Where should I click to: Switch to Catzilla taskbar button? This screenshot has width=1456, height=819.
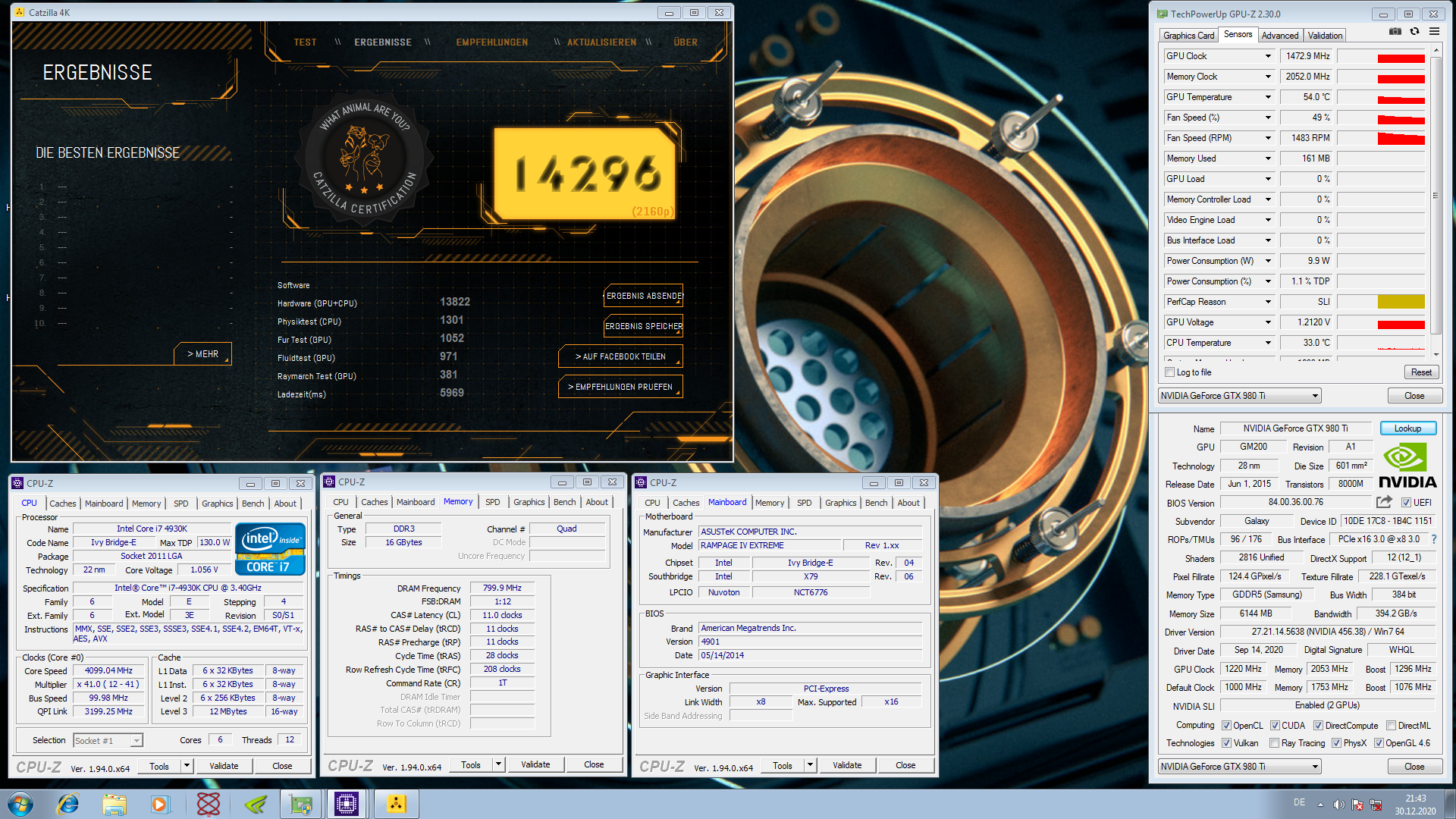click(x=395, y=804)
